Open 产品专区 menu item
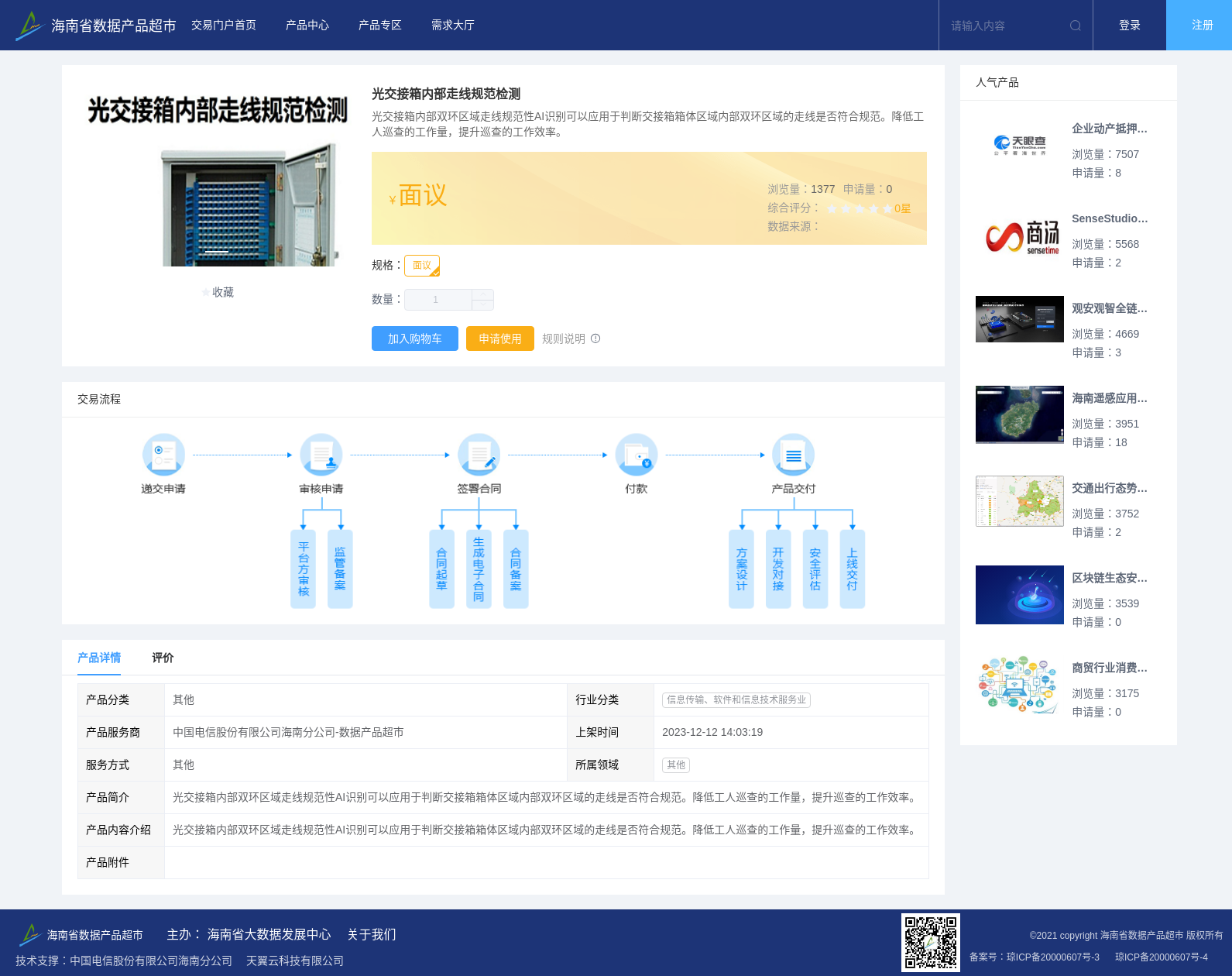 (x=380, y=26)
